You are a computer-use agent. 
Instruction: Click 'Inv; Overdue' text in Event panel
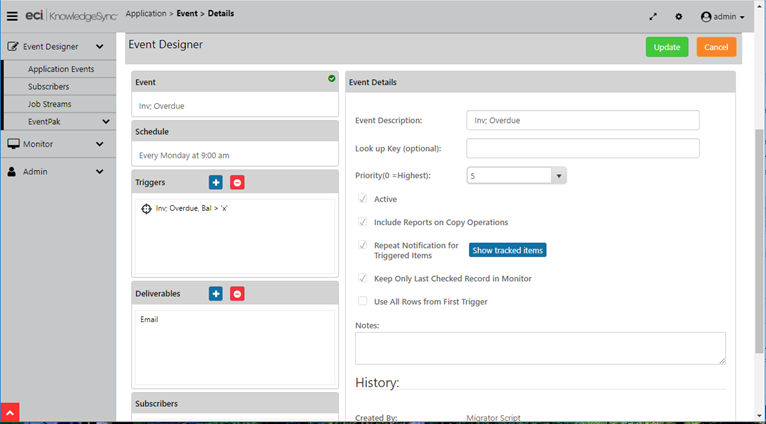162,106
